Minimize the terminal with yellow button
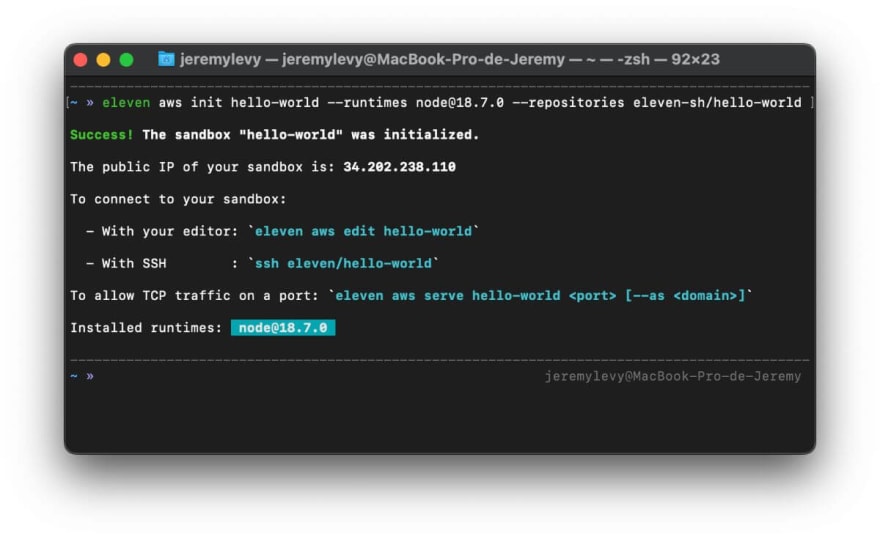Image resolution: width=880 pixels, height=539 pixels. pos(104,60)
